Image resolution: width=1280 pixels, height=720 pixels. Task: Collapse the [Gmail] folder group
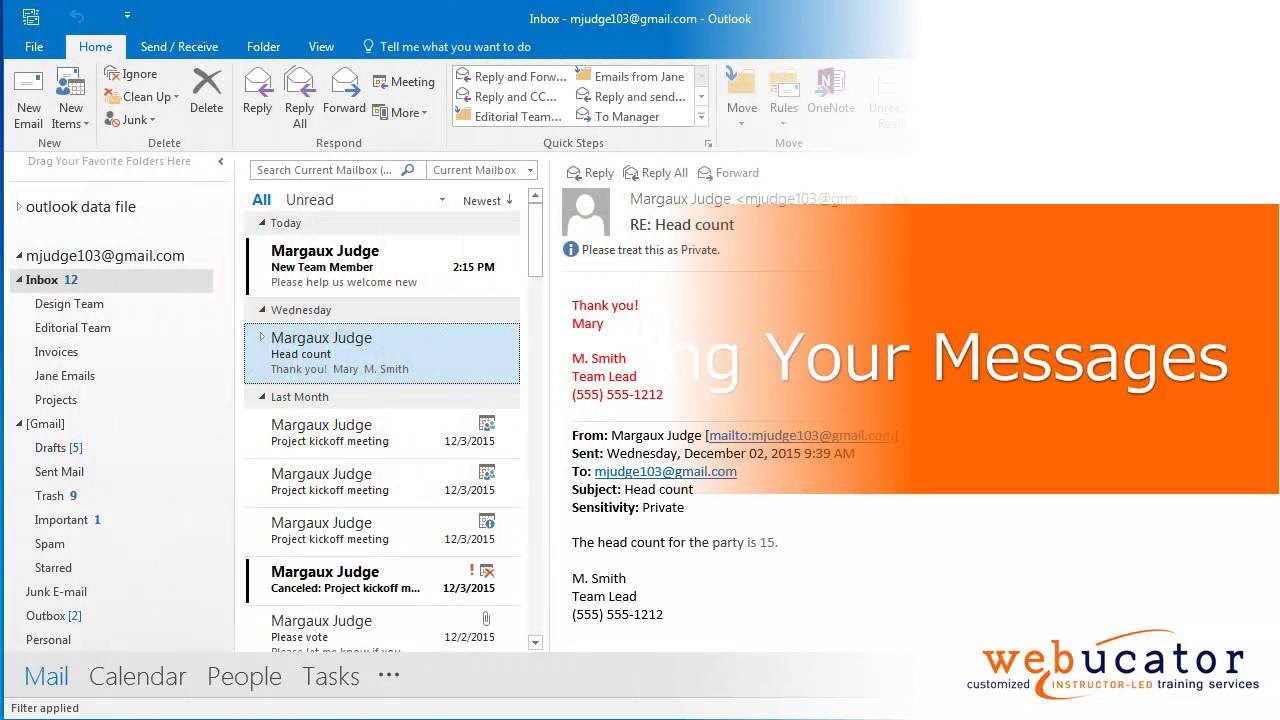[19, 424]
